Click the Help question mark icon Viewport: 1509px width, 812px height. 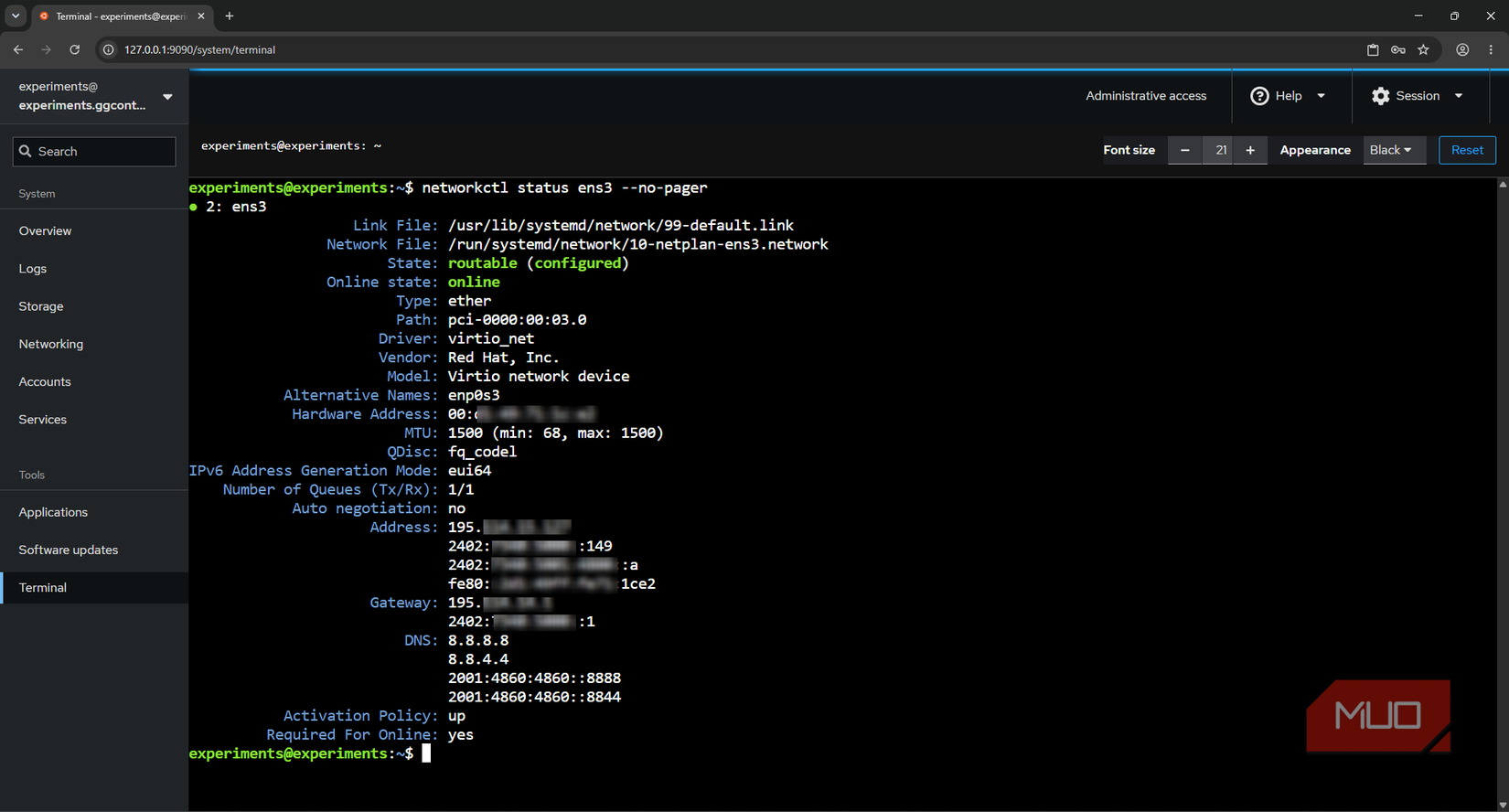point(1259,96)
